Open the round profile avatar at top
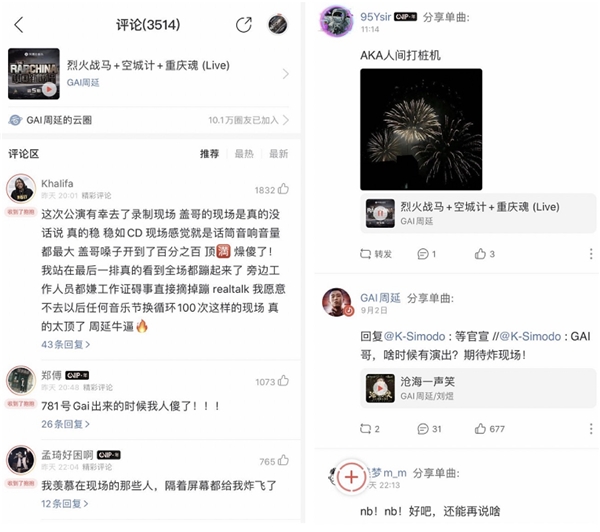 pyautogui.click(x=277, y=25)
